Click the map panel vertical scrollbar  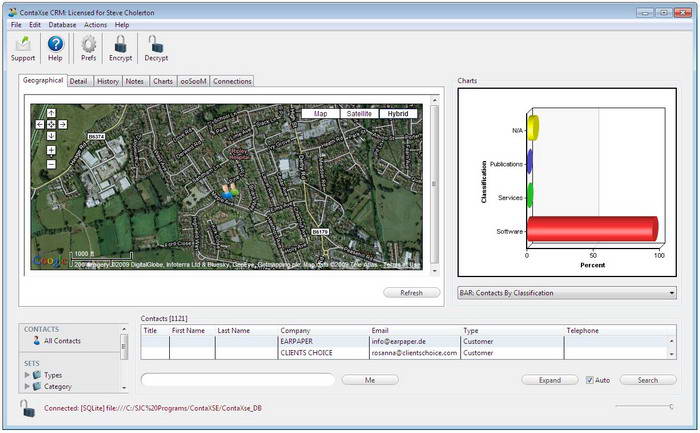point(435,185)
